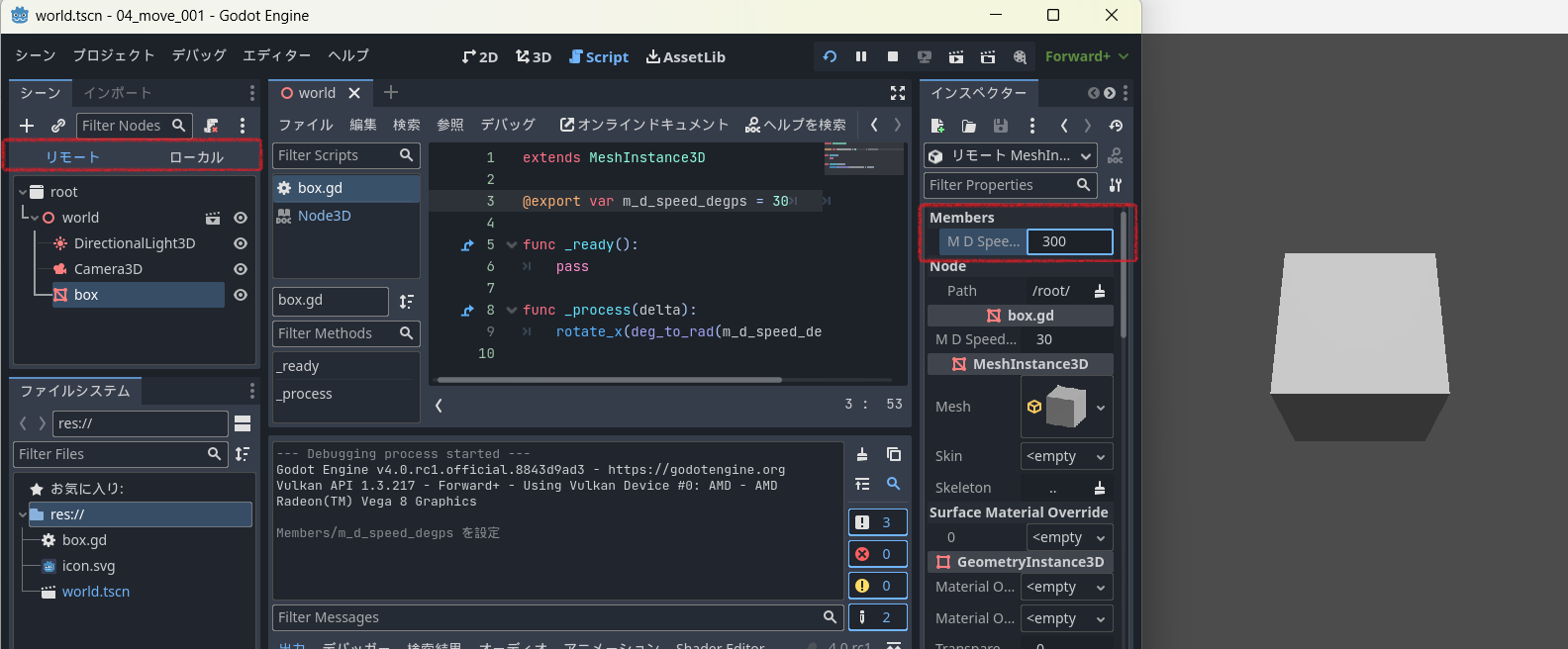Toggle editor messages filter showing 2
The height and width of the screenshot is (649, 1568).
878,617
